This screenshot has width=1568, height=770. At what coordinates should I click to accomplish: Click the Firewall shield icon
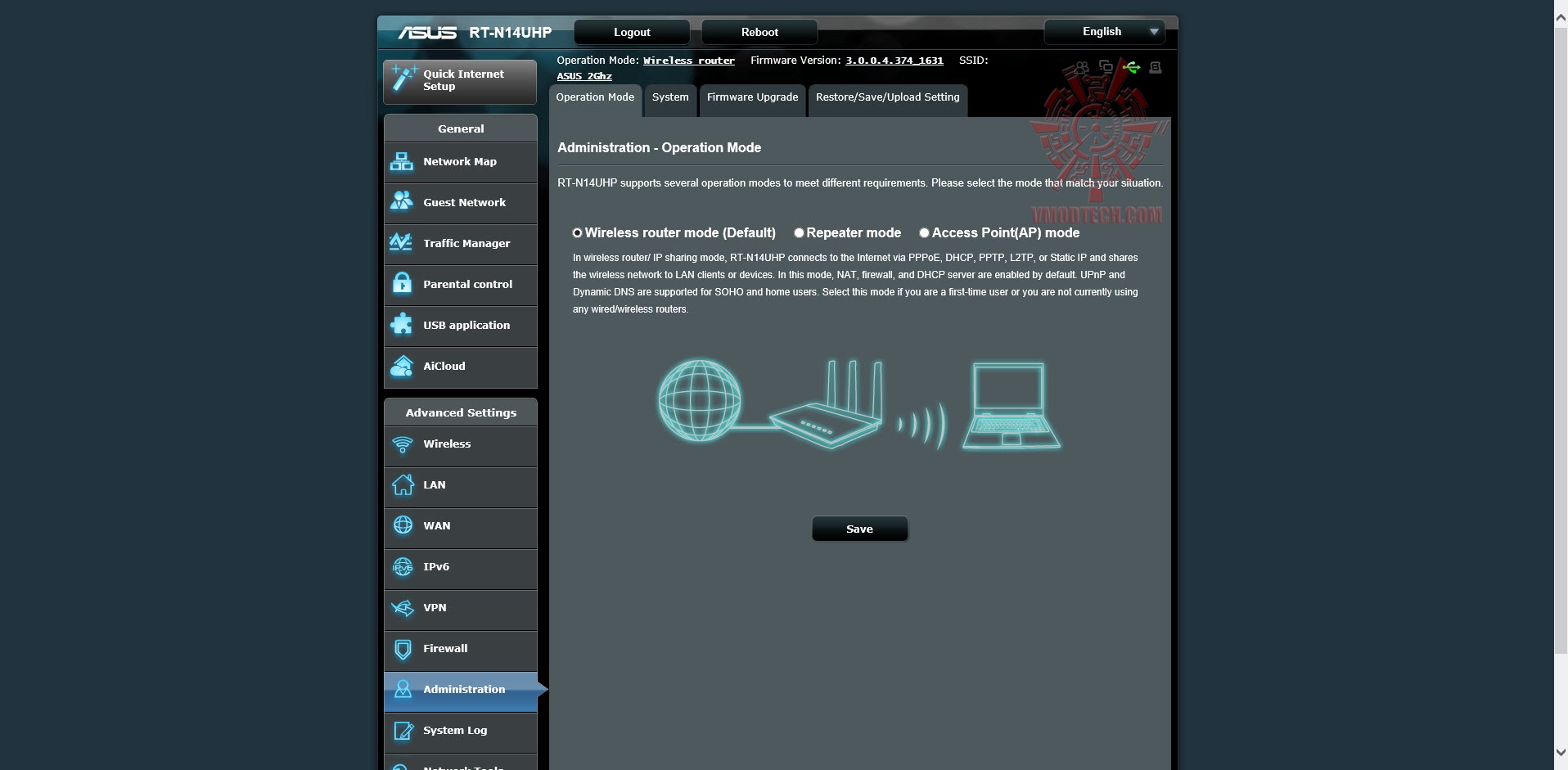[403, 649]
